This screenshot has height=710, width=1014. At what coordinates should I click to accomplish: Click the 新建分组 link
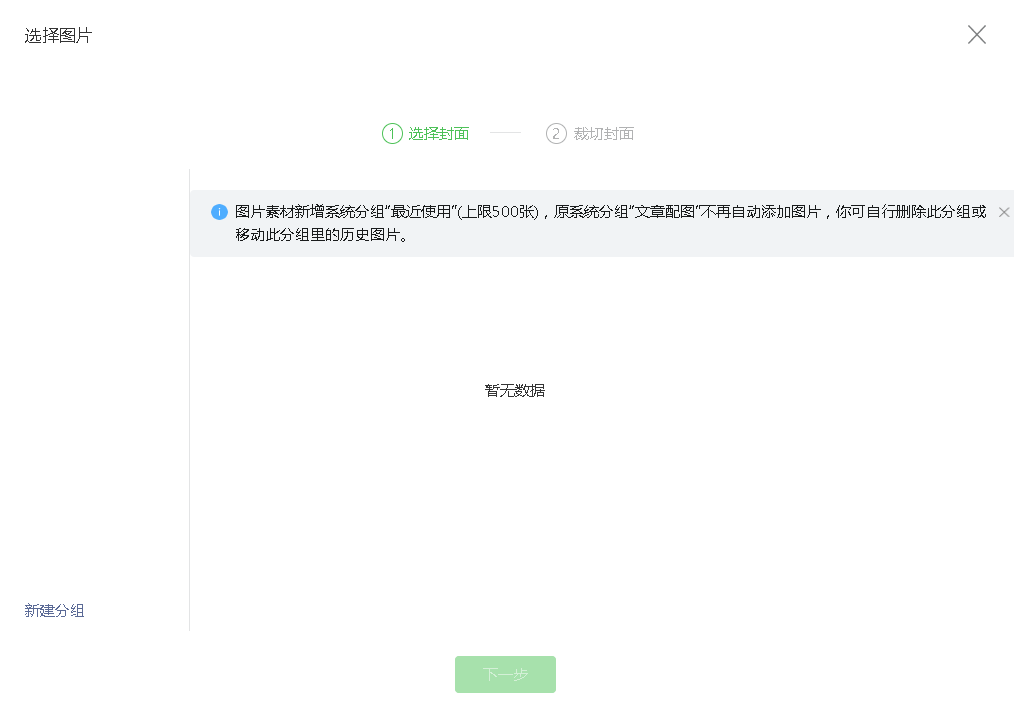[54, 610]
